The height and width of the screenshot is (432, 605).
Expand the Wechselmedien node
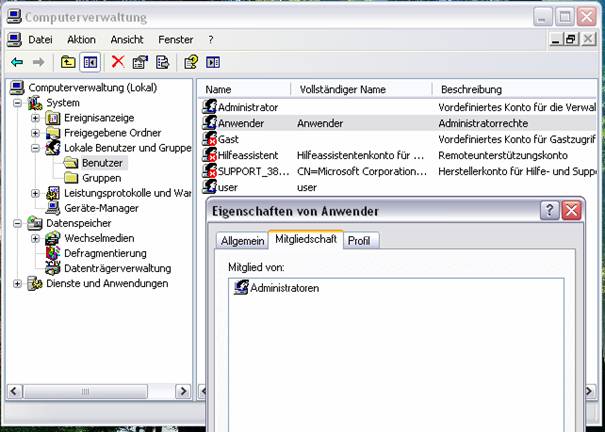[x=35, y=238]
